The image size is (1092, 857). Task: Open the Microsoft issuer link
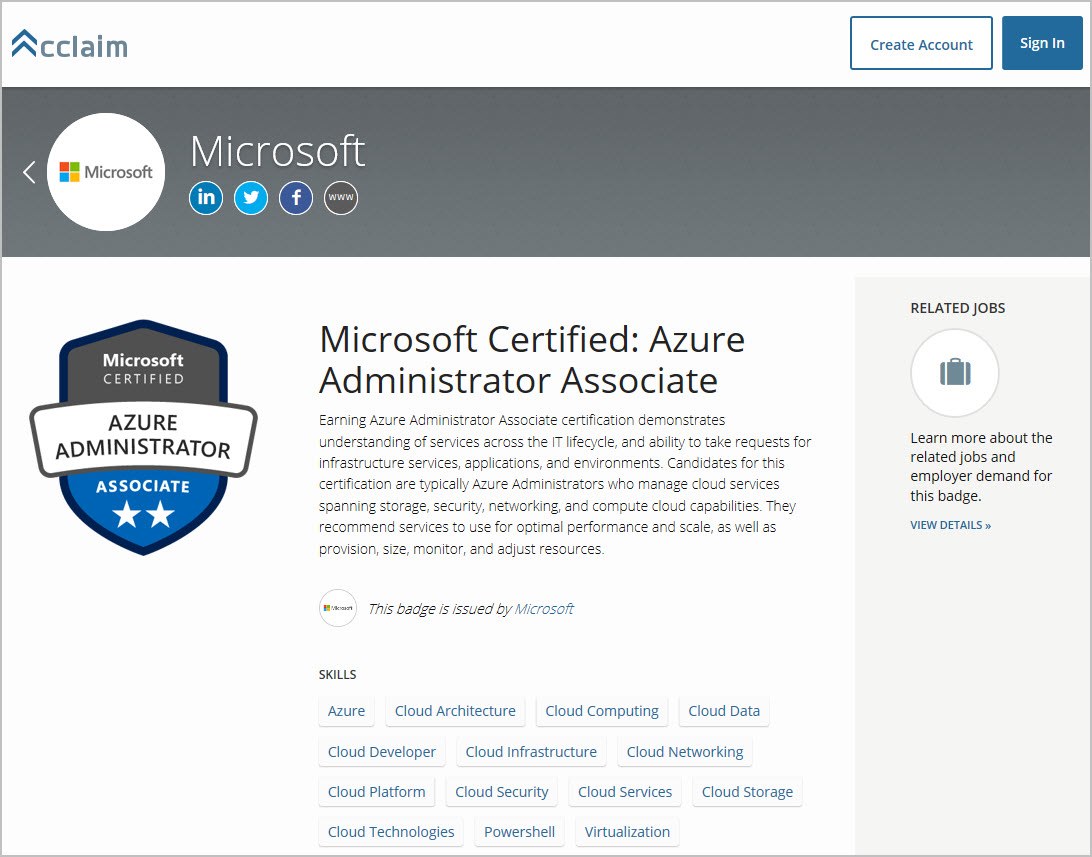coord(544,608)
